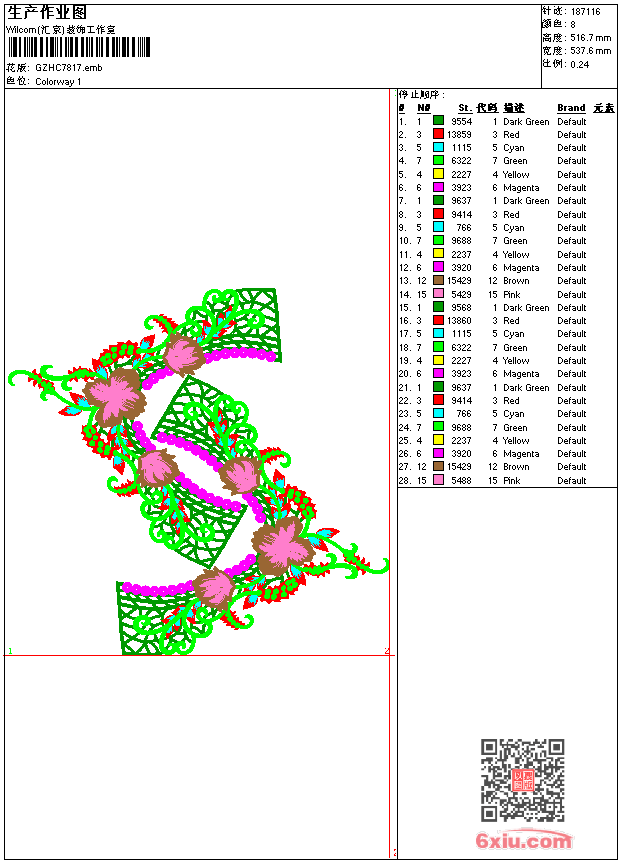The height and width of the screenshot is (860, 620).
Task: Click the GZHC7817.emb file name
Action: tap(69, 68)
